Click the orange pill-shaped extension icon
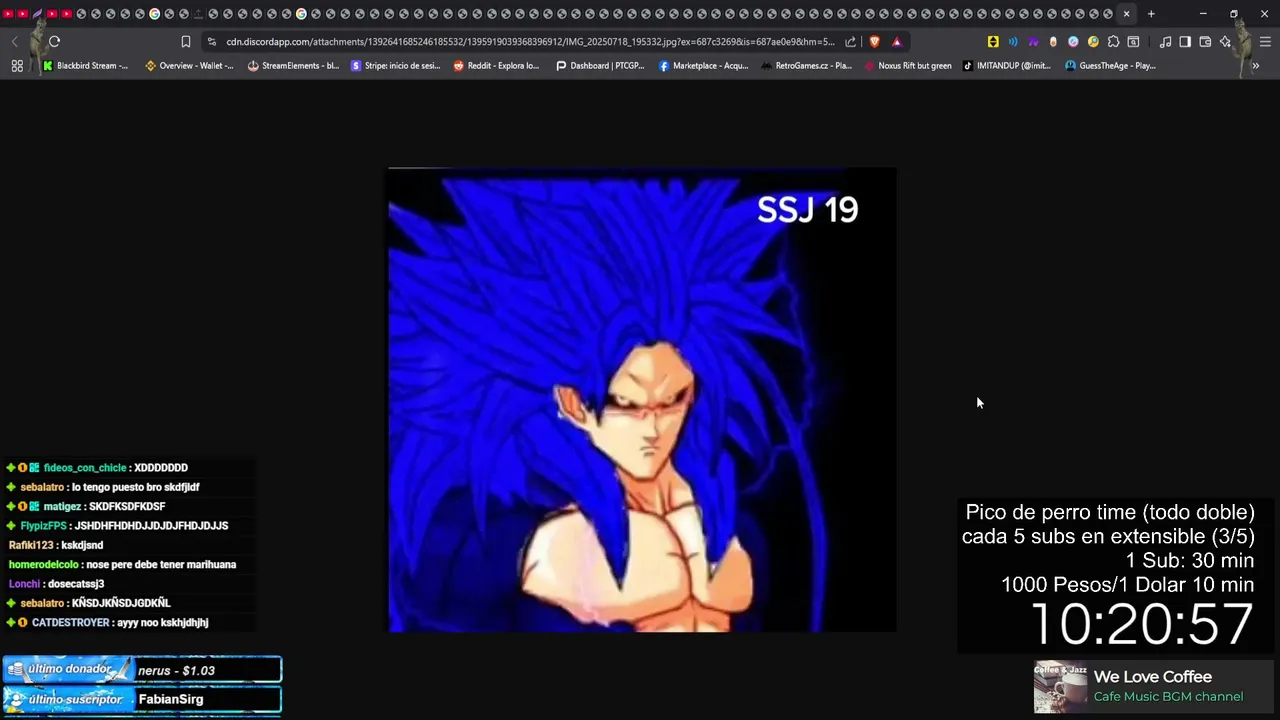1280x720 pixels. pyautogui.click(x=1053, y=42)
